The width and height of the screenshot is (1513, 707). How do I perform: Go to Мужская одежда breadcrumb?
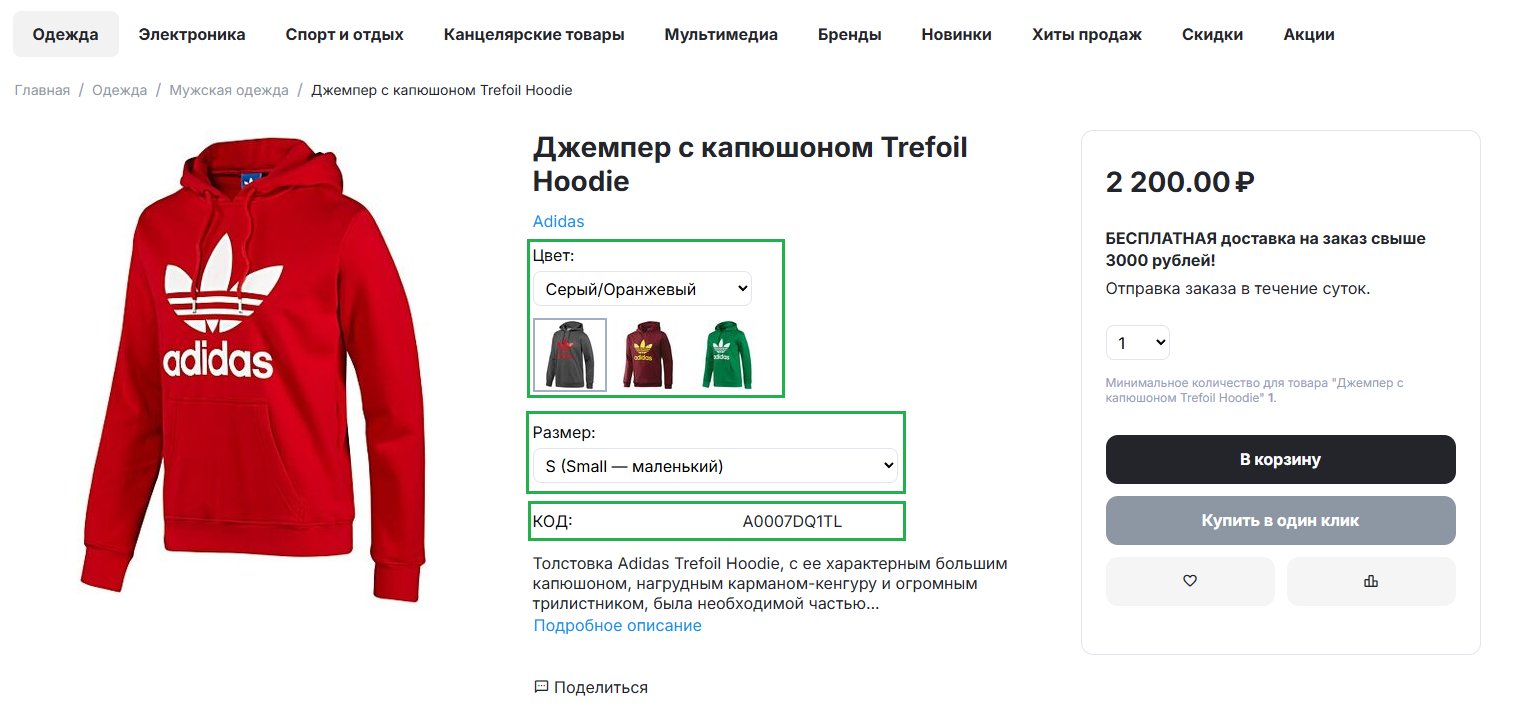pyautogui.click(x=229, y=90)
